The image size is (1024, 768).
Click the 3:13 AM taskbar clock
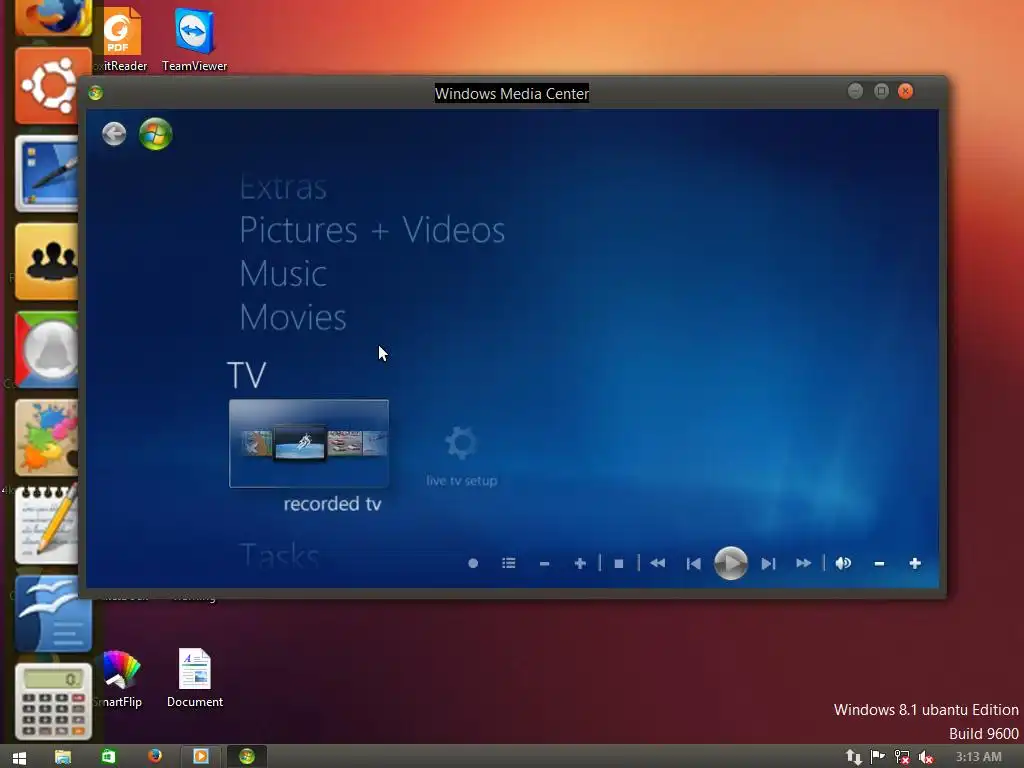coord(978,757)
